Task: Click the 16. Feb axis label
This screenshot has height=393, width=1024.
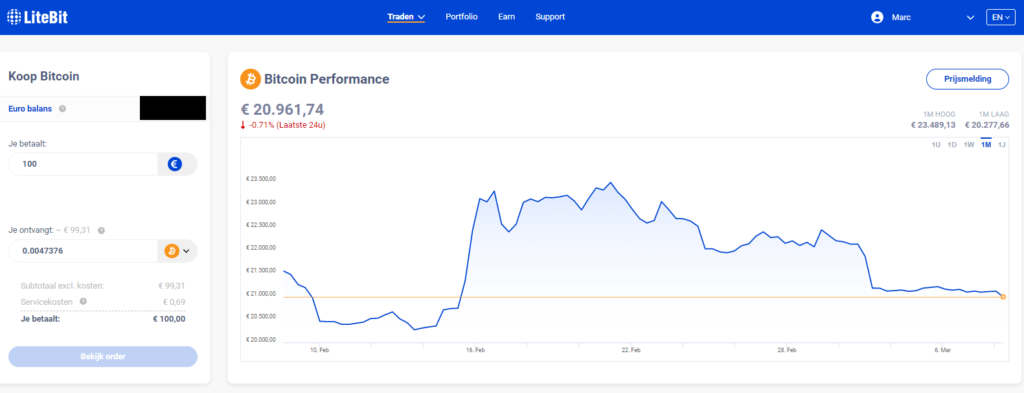Action: pyautogui.click(x=475, y=351)
